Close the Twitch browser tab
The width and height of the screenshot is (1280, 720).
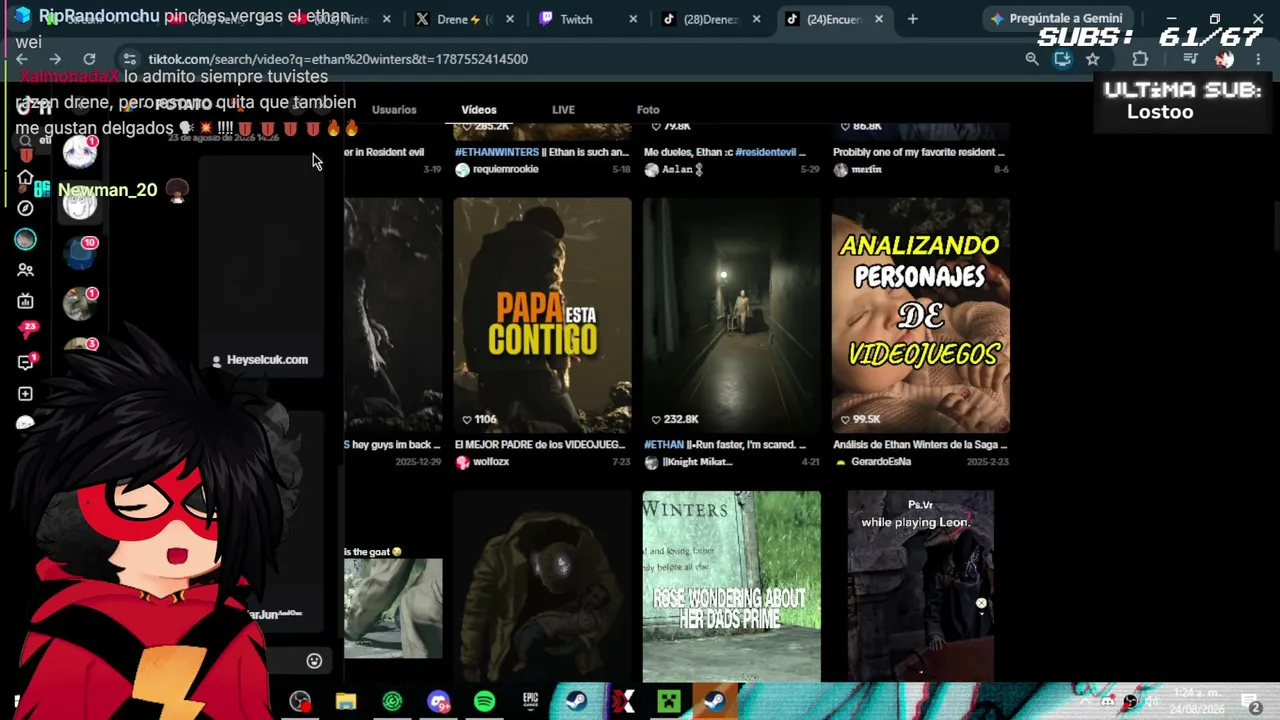(x=633, y=19)
